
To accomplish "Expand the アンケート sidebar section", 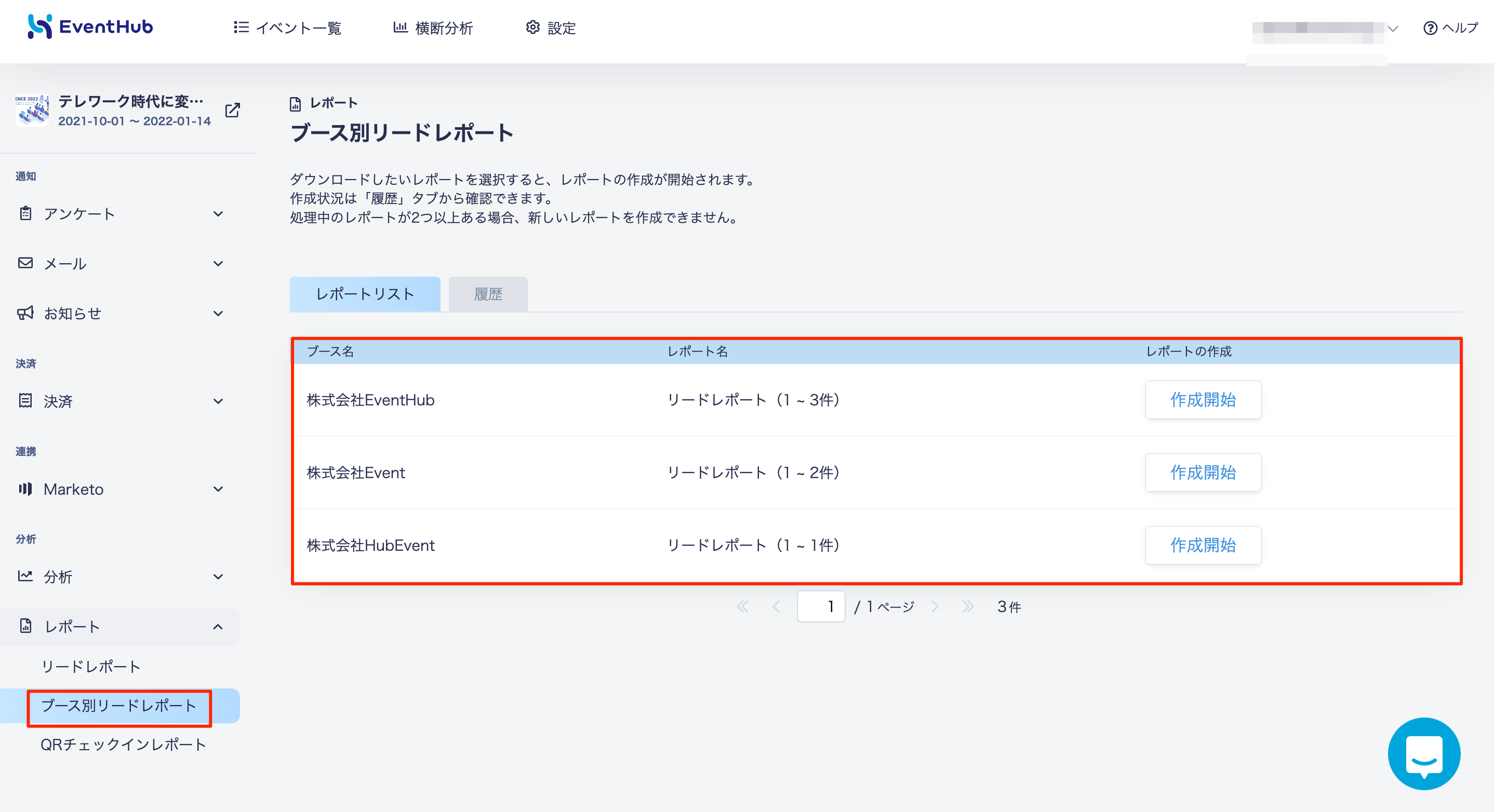I will (x=121, y=214).
